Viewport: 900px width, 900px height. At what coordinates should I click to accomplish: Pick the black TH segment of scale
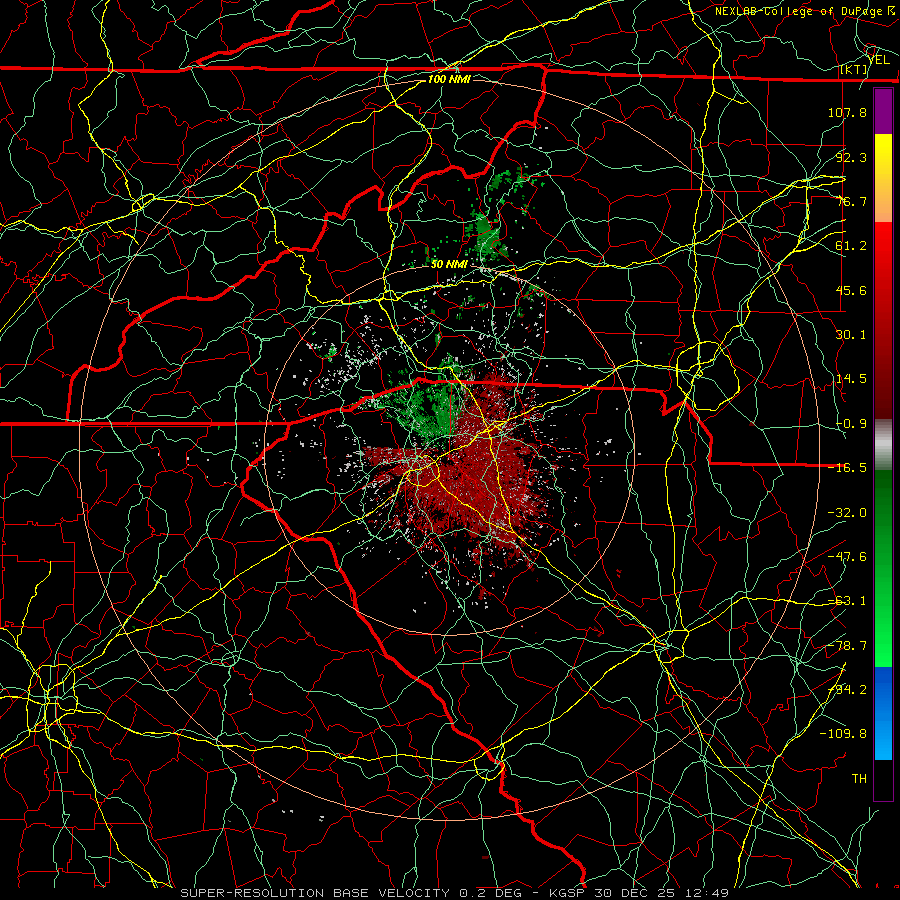click(x=883, y=779)
